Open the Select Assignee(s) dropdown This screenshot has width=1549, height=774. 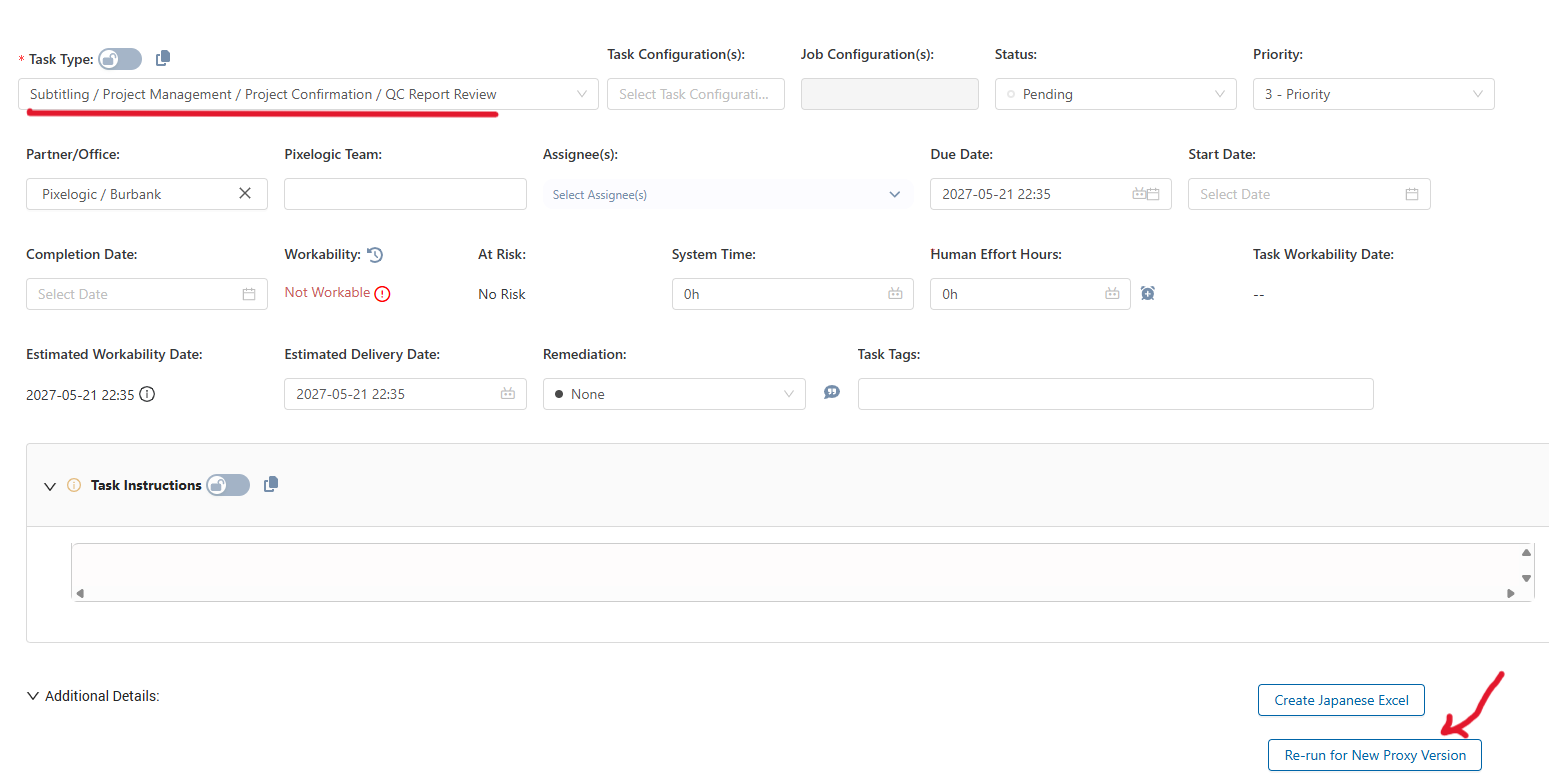coord(728,194)
